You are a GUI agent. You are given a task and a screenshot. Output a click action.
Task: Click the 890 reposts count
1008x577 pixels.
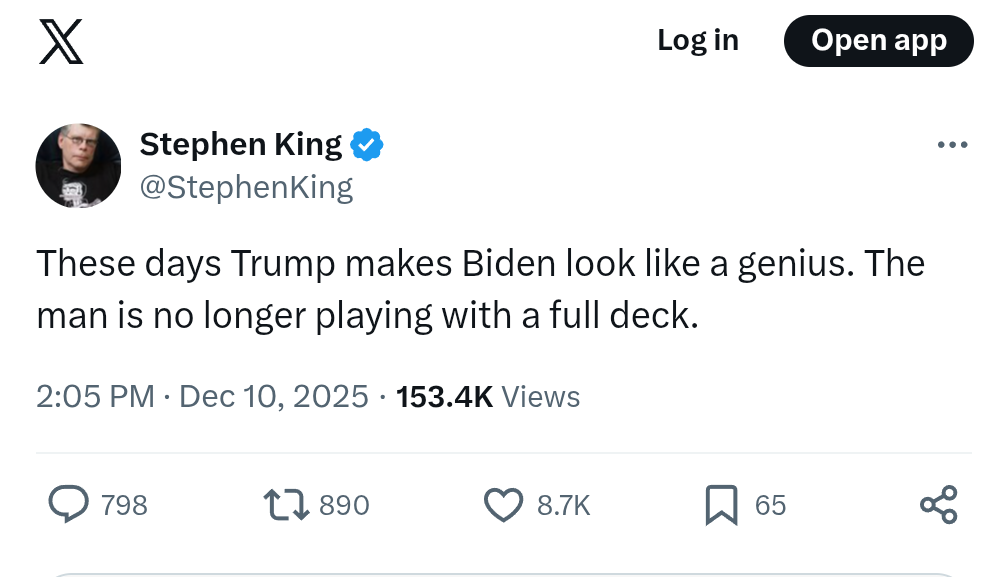pyautogui.click(x=344, y=505)
